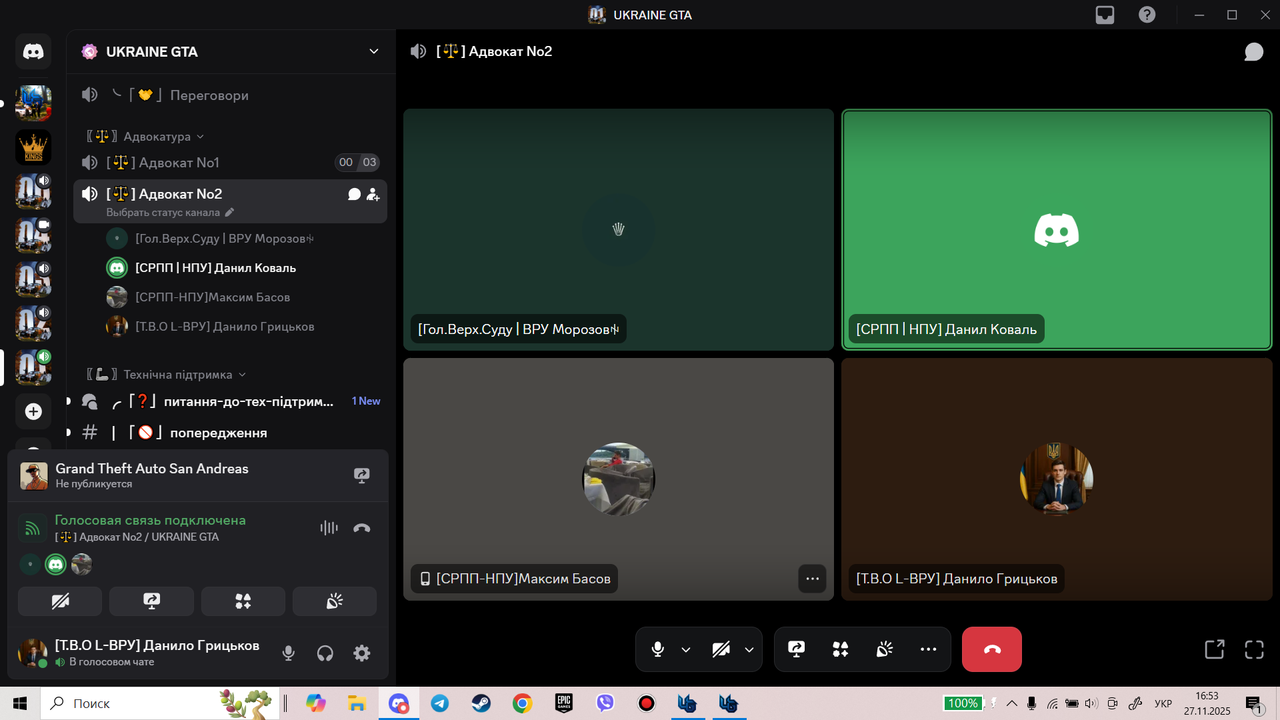Viewport: 1280px width, 720px height.
Task: Launch Epic Games from the taskbar
Action: click(x=564, y=703)
